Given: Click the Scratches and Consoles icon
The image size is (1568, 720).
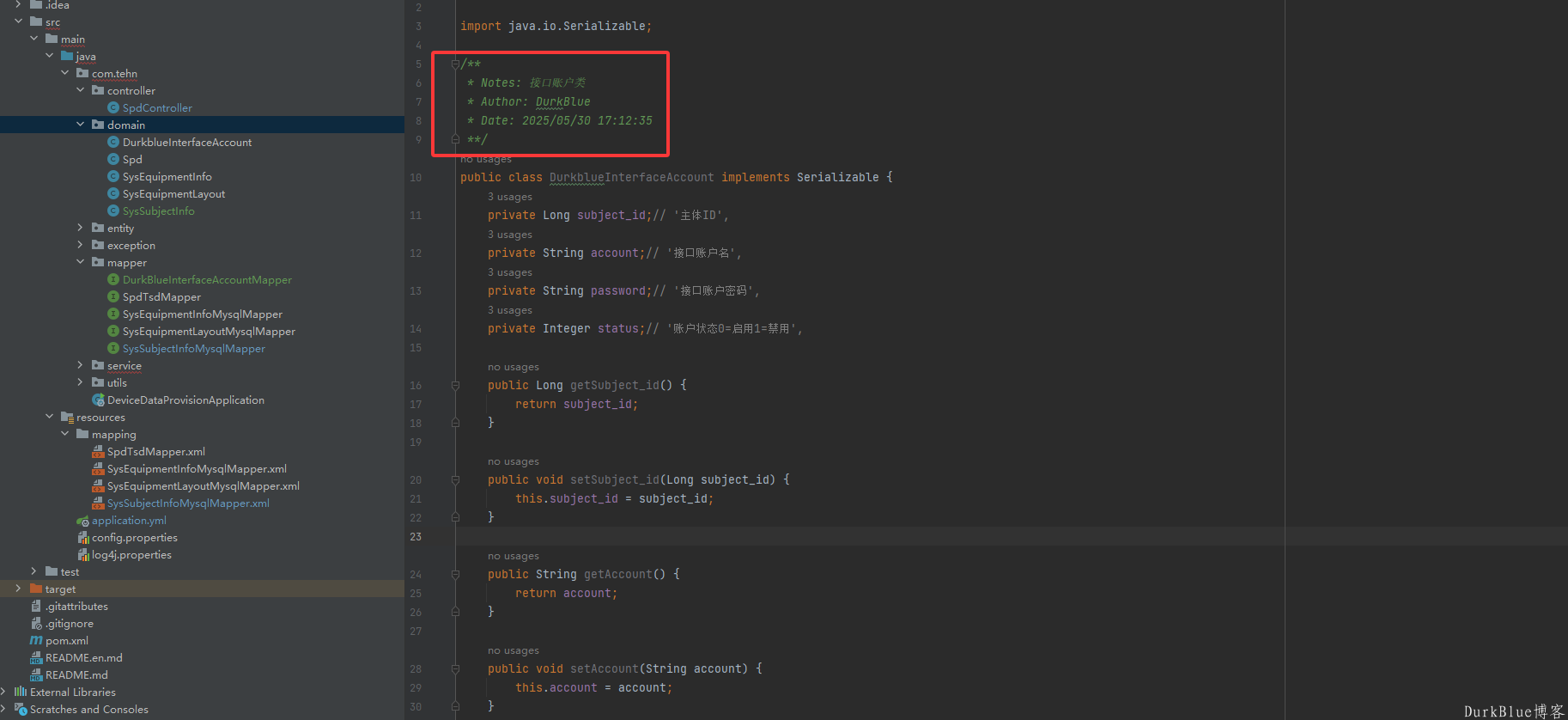Looking at the screenshot, I should click(x=21, y=709).
